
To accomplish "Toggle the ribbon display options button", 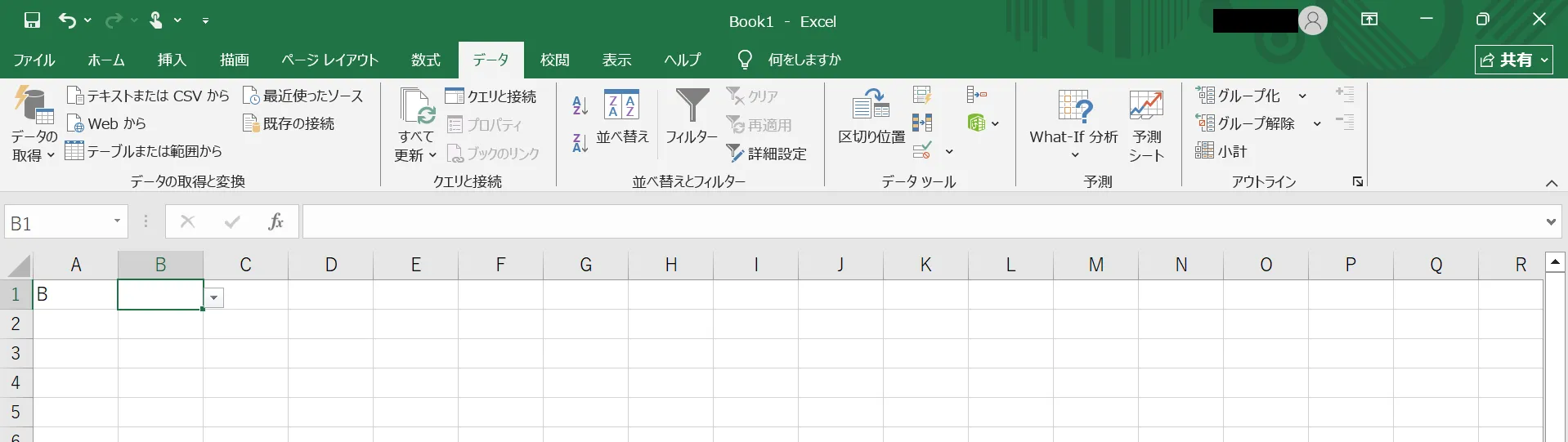I will [1369, 20].
